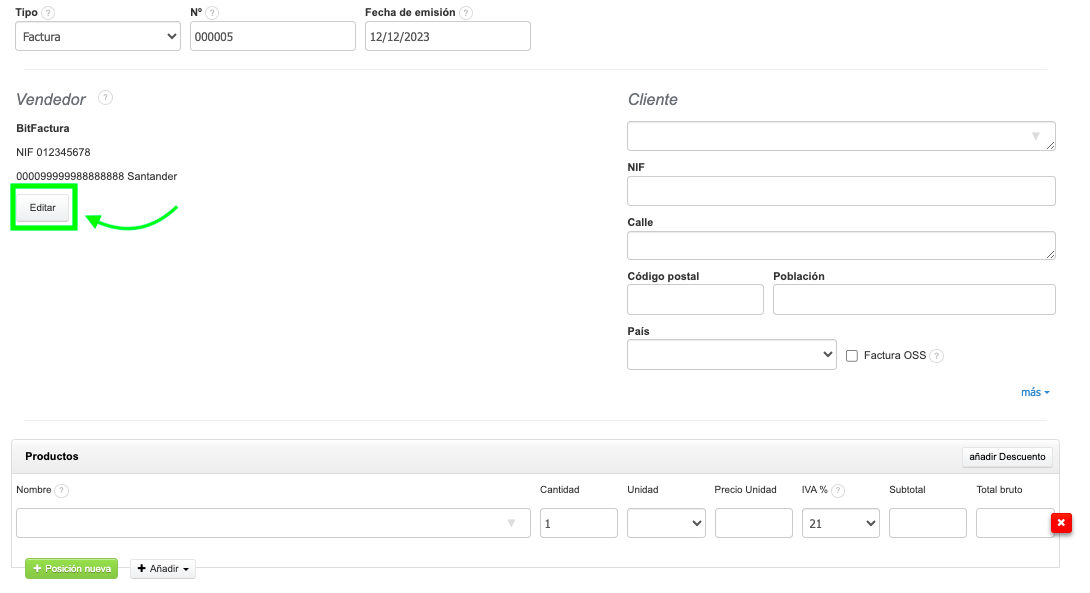Screen dimensions: 1090x593
Task: Click the help icon beside Nombre column
Action: pyautogui.click(x=62, y=490)
